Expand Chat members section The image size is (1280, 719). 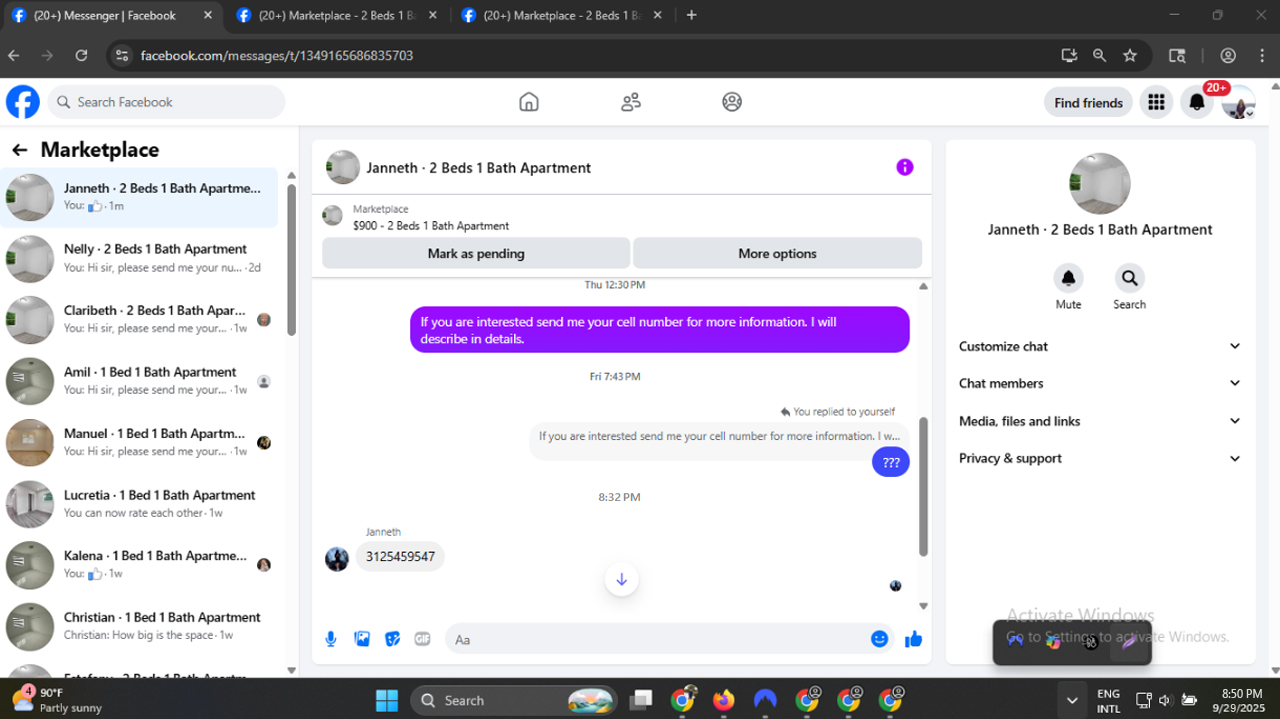pyautogui.click(x=1100, y=383)
